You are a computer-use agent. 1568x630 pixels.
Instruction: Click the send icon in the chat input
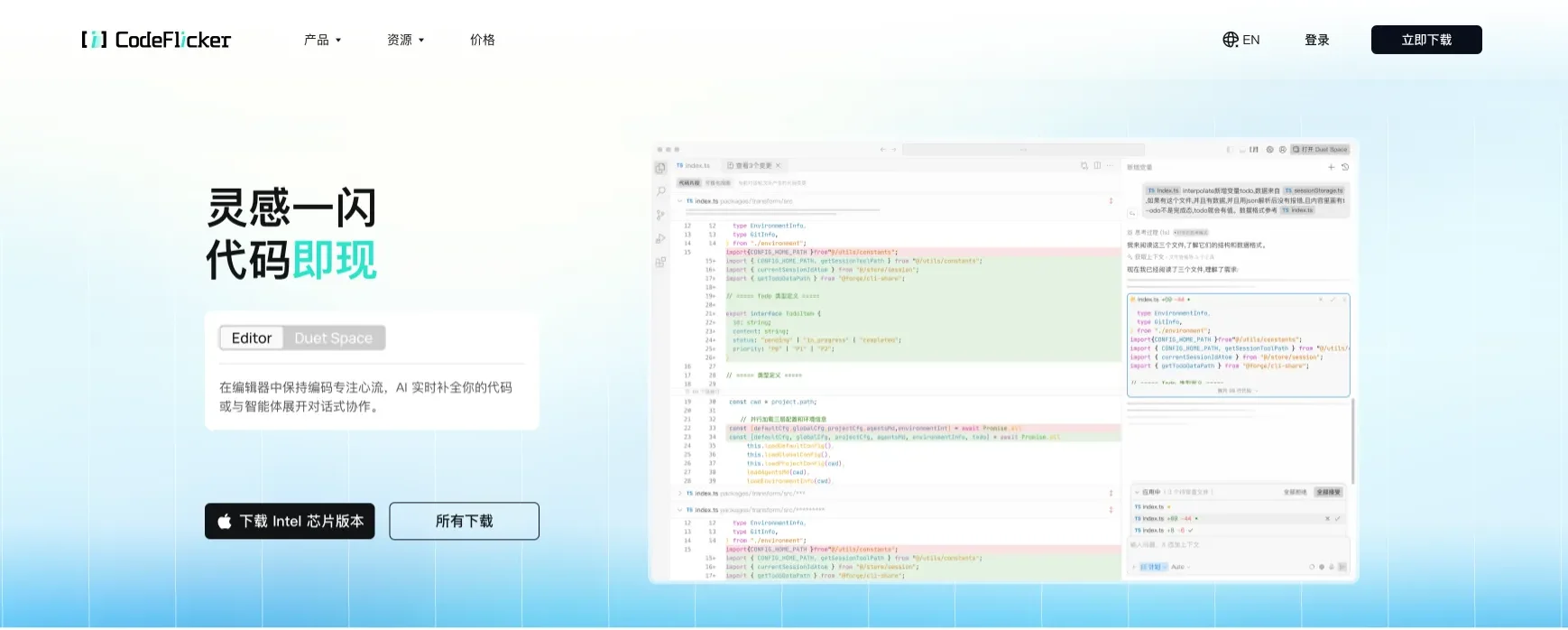point(1342,567)
